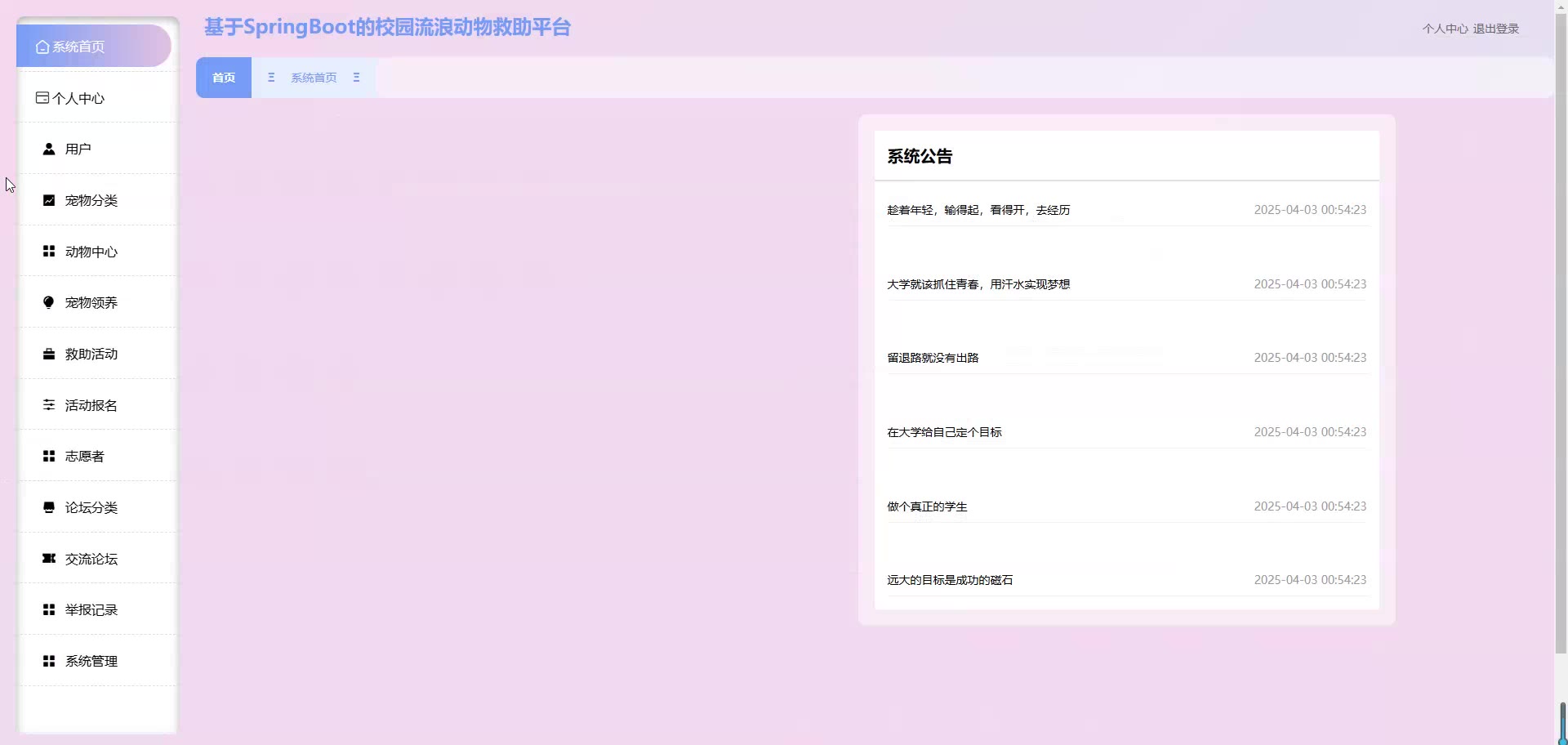This screenshot has height=745, width=1568.
Task: Click the page's vertical scrollbar
Action: (1561, 327)
